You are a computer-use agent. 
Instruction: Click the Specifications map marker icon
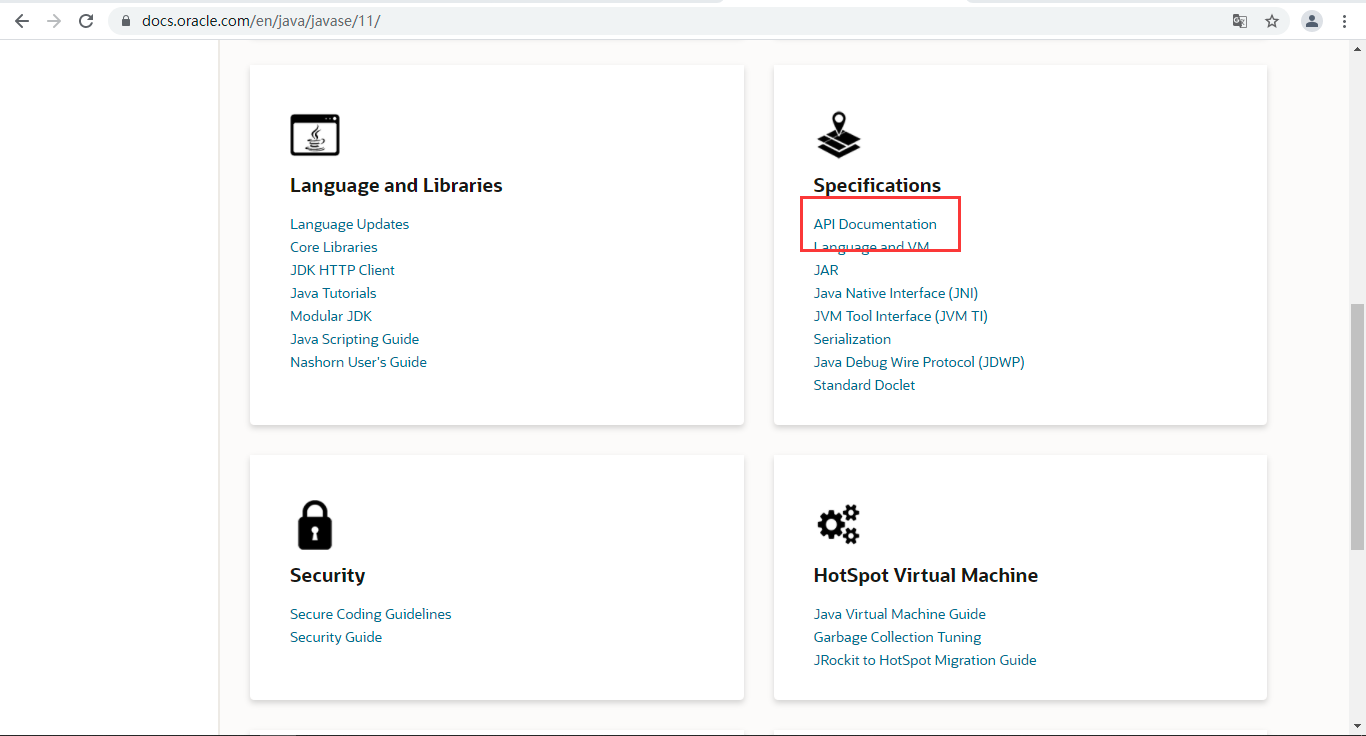coord(838,135)
